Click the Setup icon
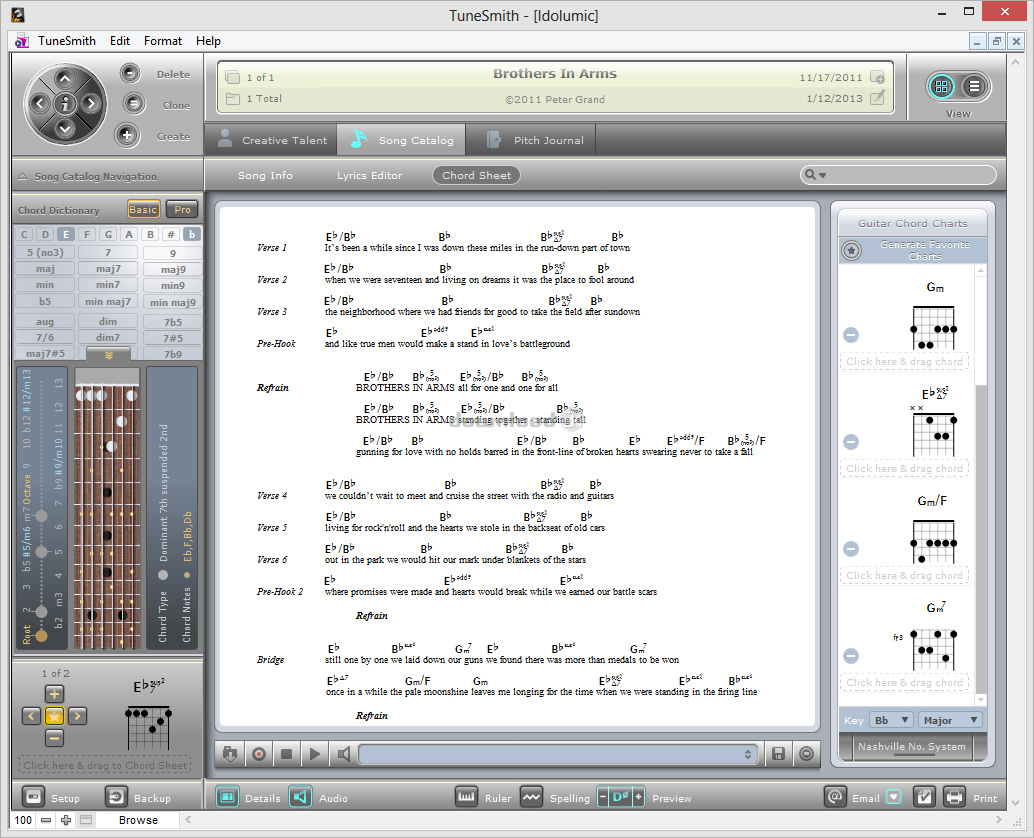The image size is (1034, 838). pyautogui.click(x=33, y=797)
